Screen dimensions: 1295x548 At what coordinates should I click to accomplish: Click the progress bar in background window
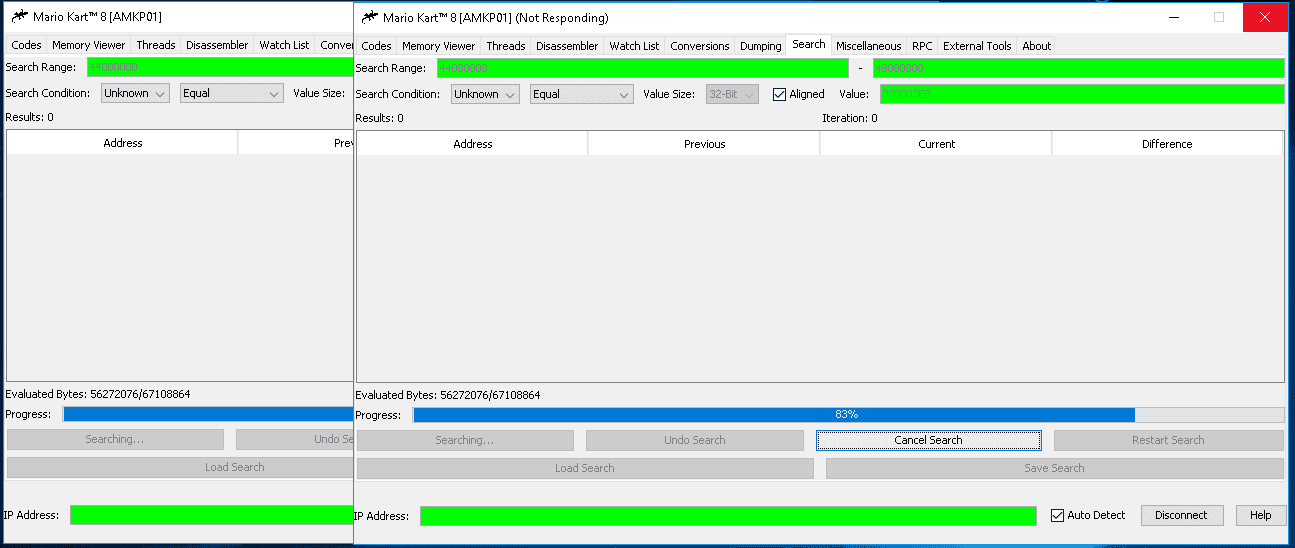208,413
